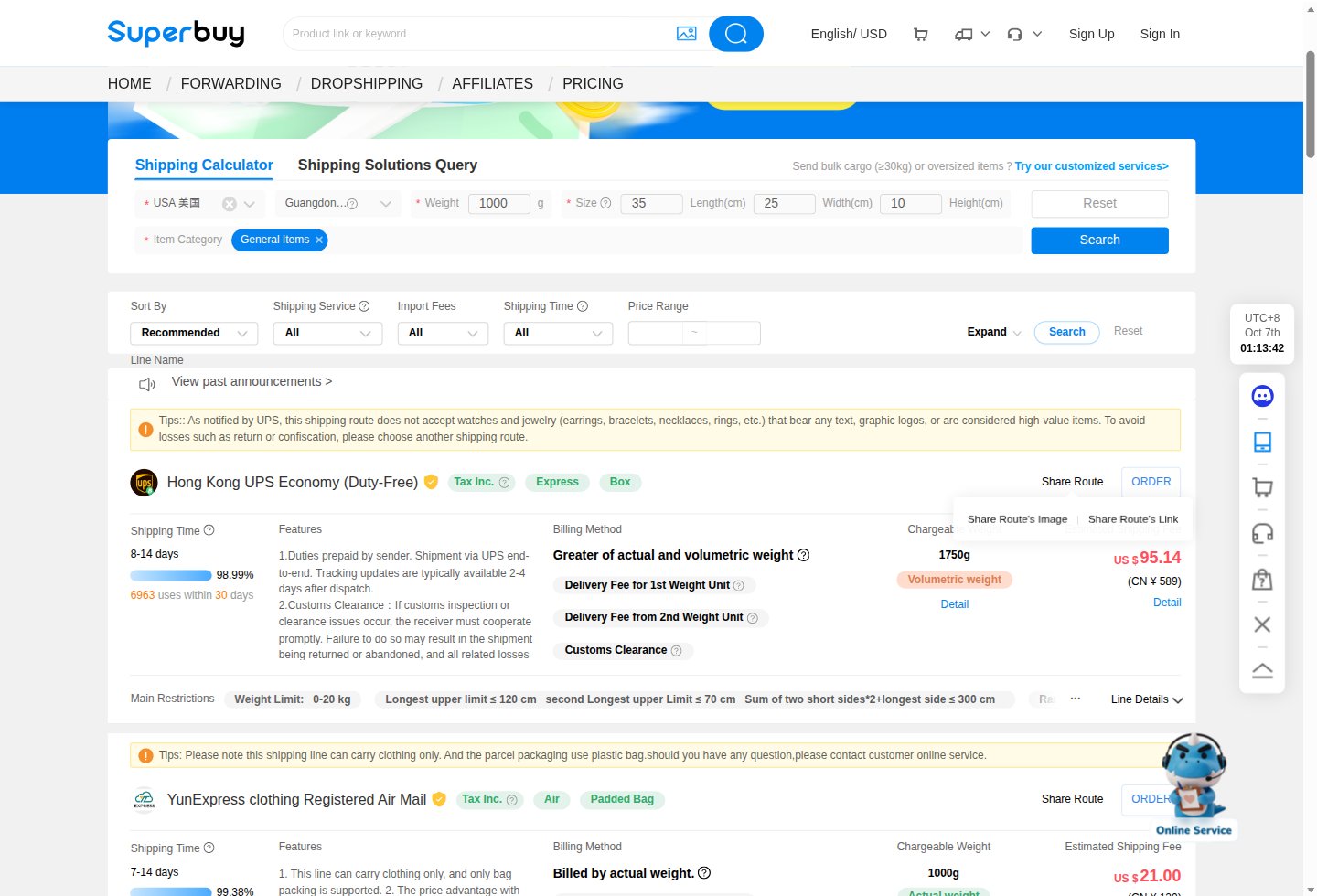Open the DROPSHIPPING menu
This screenshot has height=896, width=1317.
pos(367,83)
